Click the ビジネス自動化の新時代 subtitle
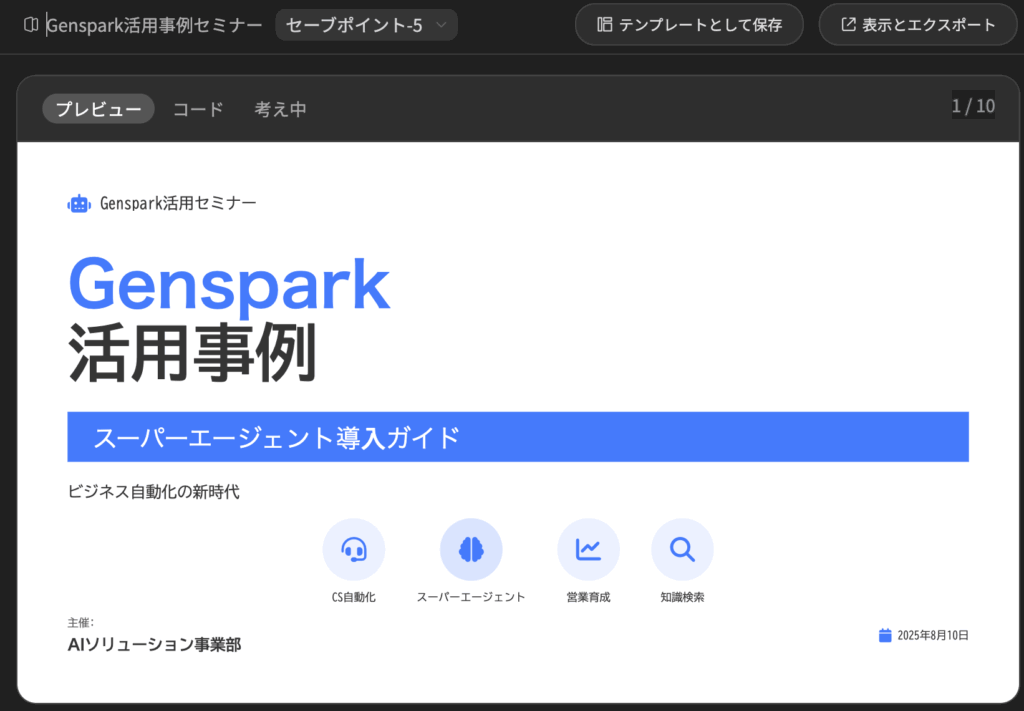1024x711 pixels. coord(153,492)
